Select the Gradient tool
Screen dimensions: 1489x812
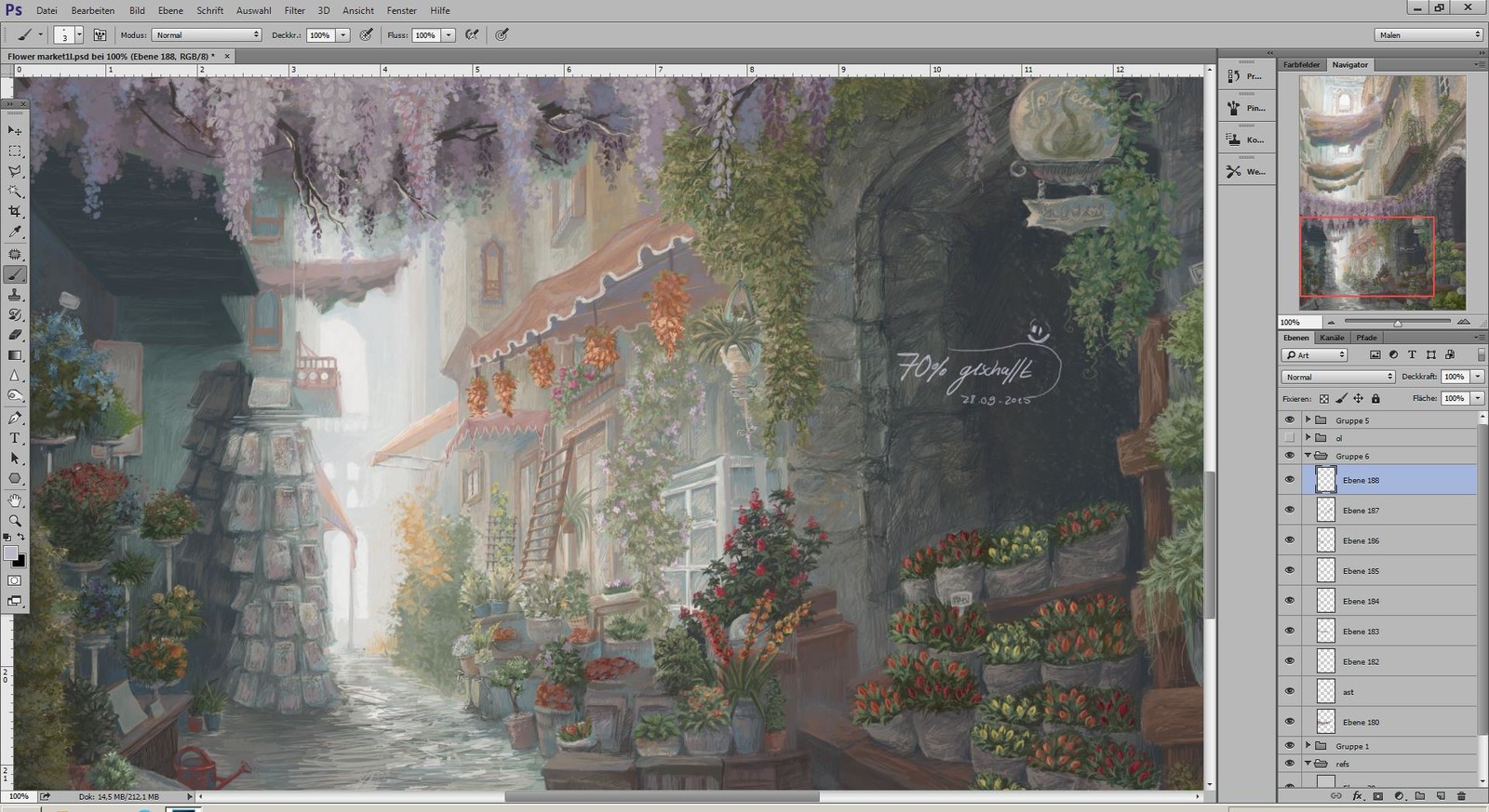[15, 355]
